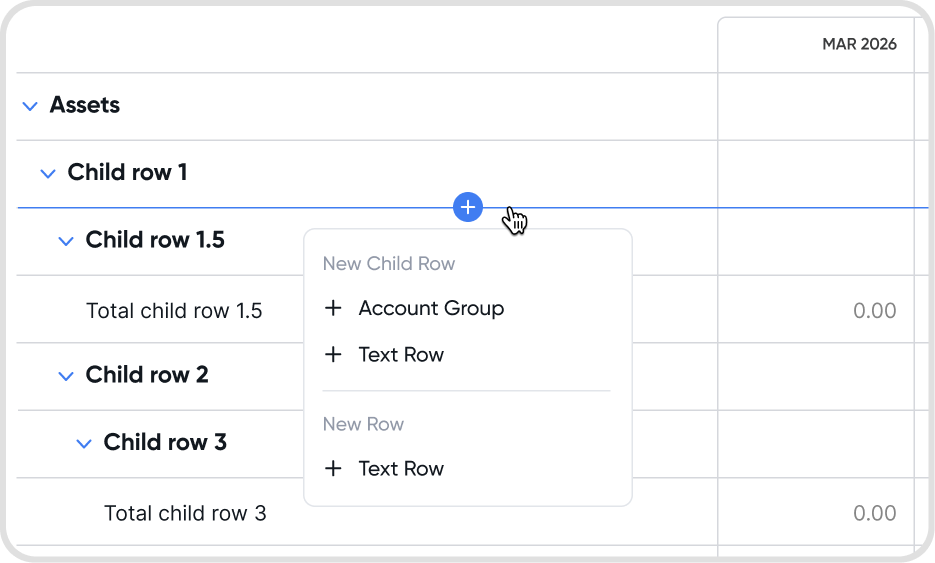
Task: Select the Child row 1 label
Action: 127,172
